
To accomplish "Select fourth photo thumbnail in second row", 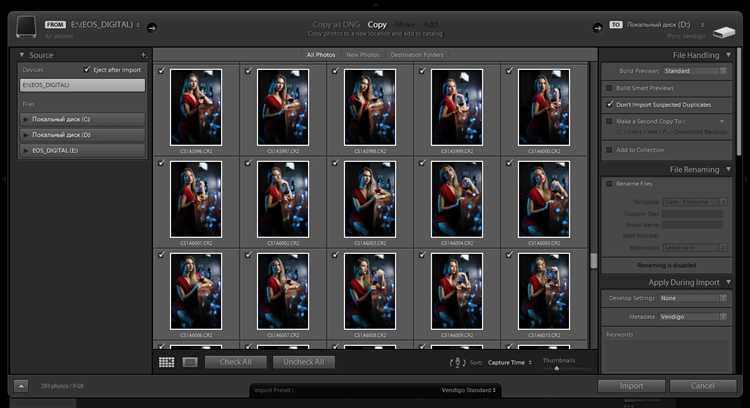I will (457, 199).
